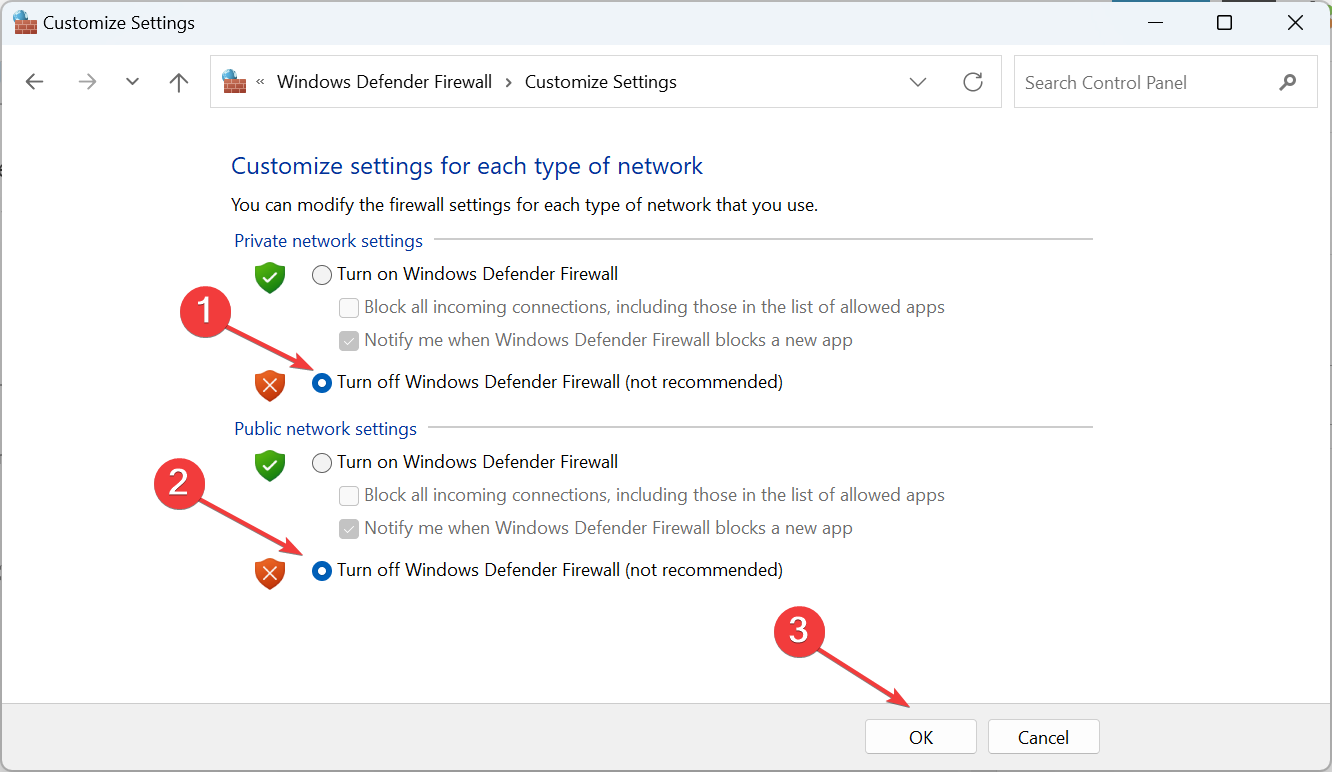Check Block all incoming connections under Public
The height and width of the screenshot is (772, 1332).
point(348,495)
